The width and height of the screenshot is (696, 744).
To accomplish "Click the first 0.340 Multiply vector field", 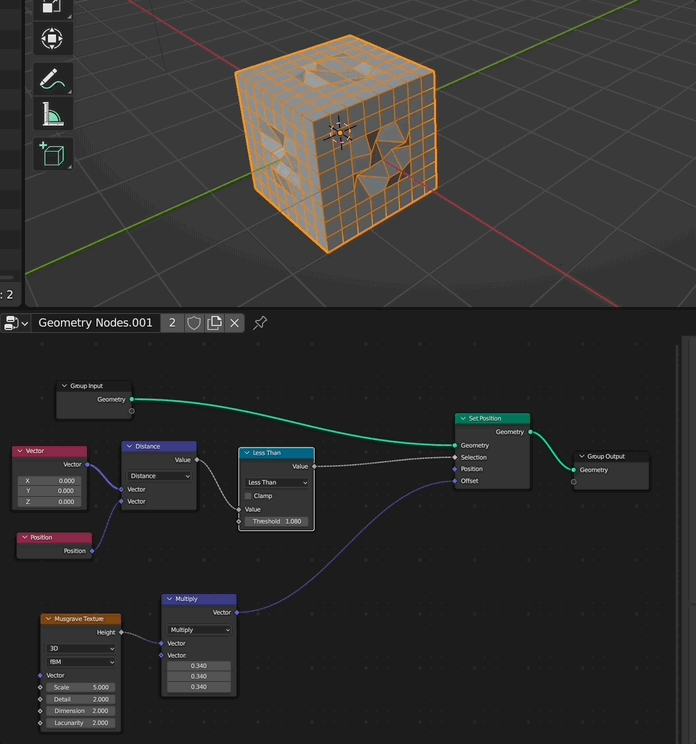I will click(x=199, y=666).
